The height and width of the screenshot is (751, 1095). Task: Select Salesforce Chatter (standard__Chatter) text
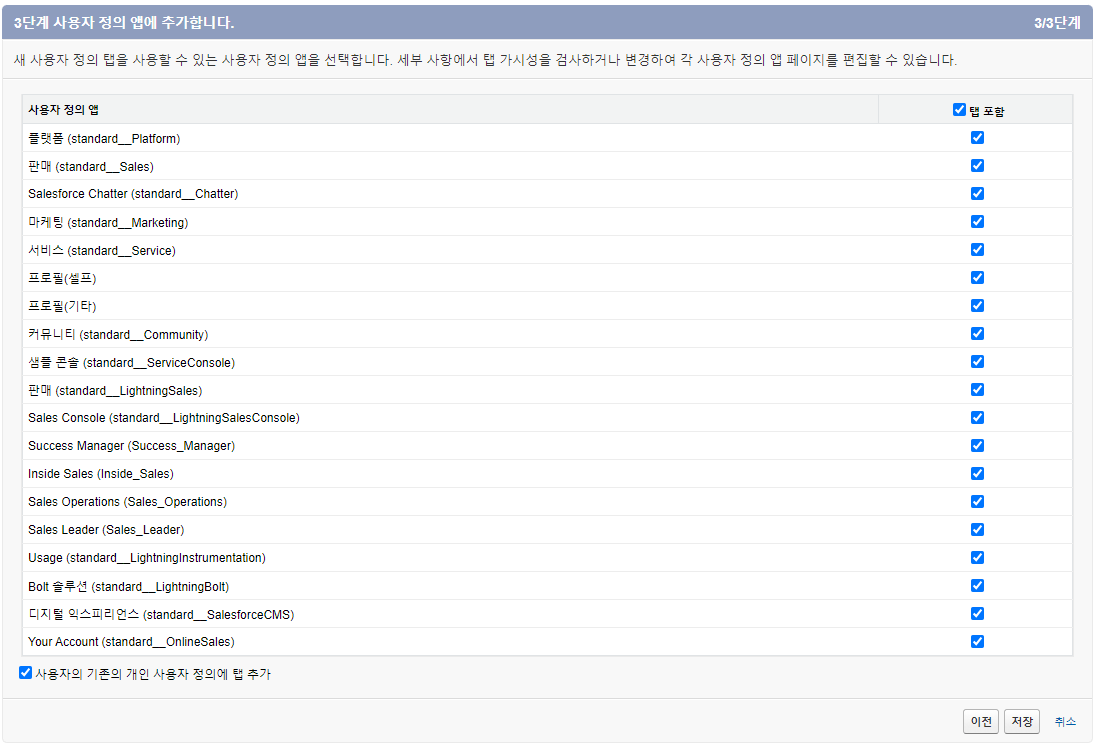pyautogui.click(x=133, y=194)
